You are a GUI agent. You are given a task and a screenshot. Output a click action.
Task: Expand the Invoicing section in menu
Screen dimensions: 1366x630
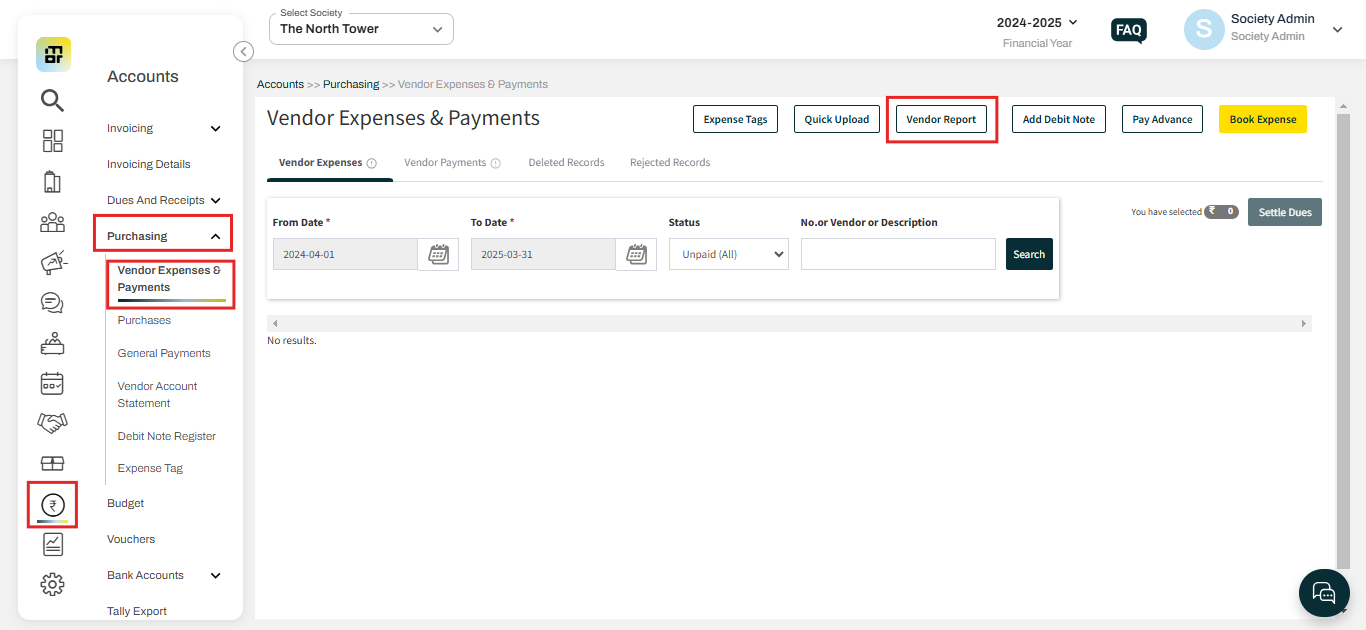(165, 128)
